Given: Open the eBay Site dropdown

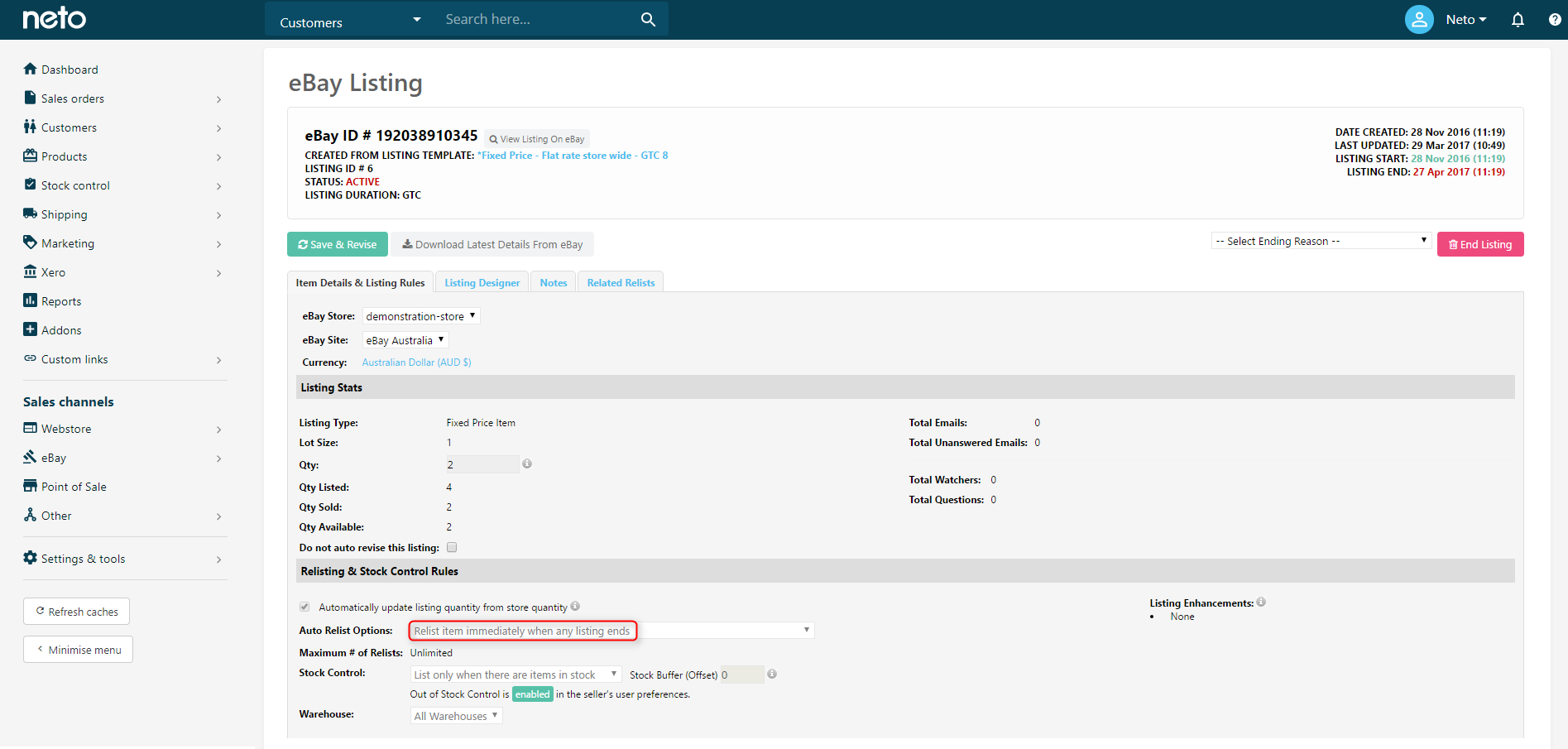Looking at the screenshot, I should click(405, 340).
